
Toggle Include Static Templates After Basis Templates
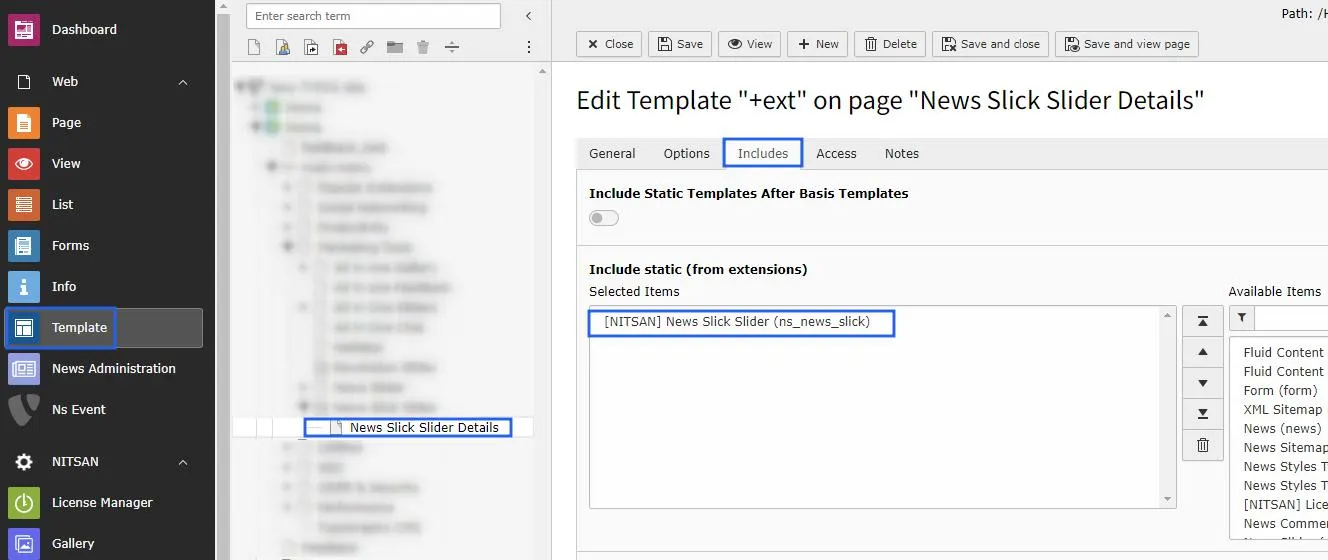[x=604, y=218]
